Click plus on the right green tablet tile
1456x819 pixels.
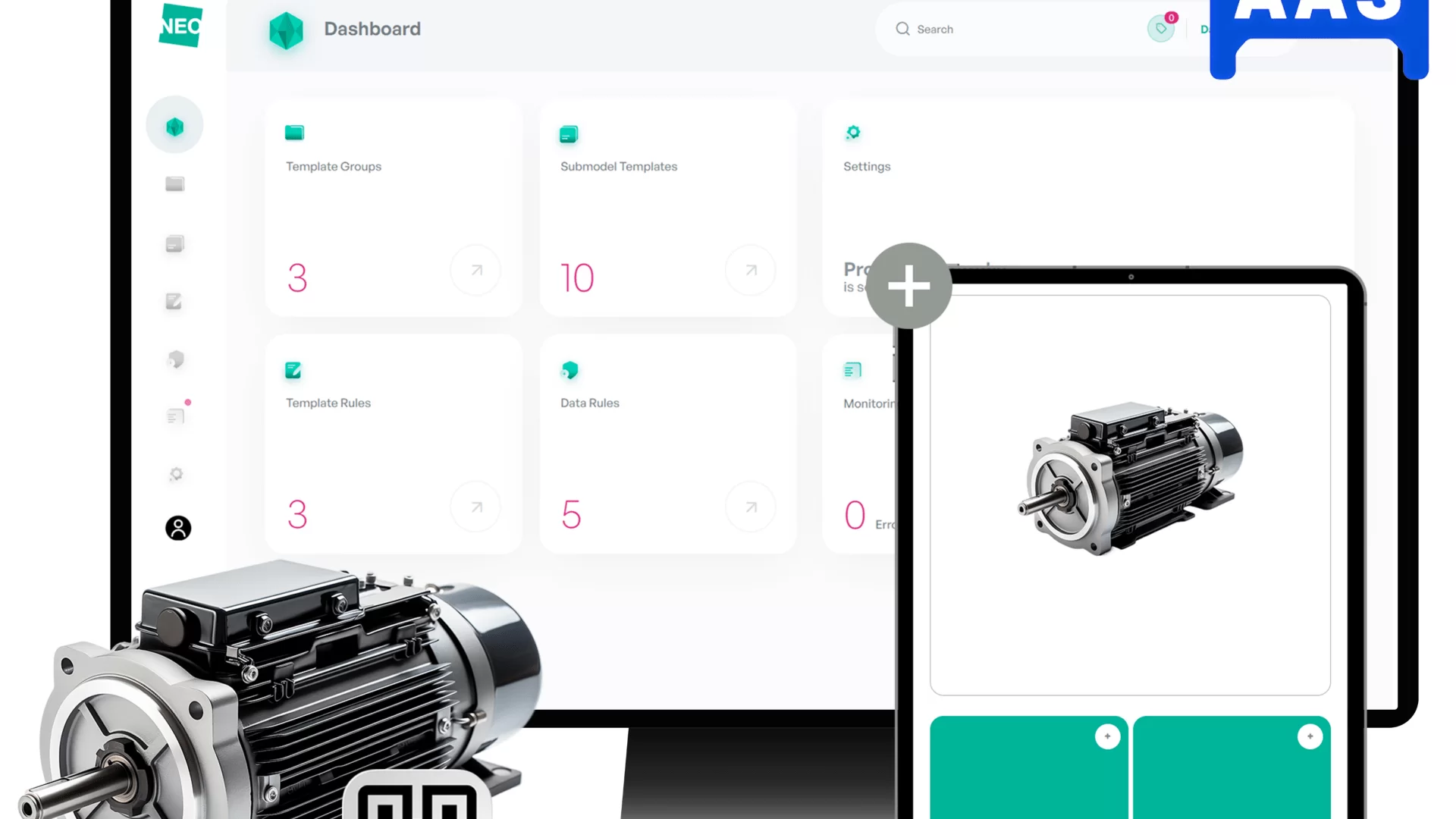(1310, 736)
